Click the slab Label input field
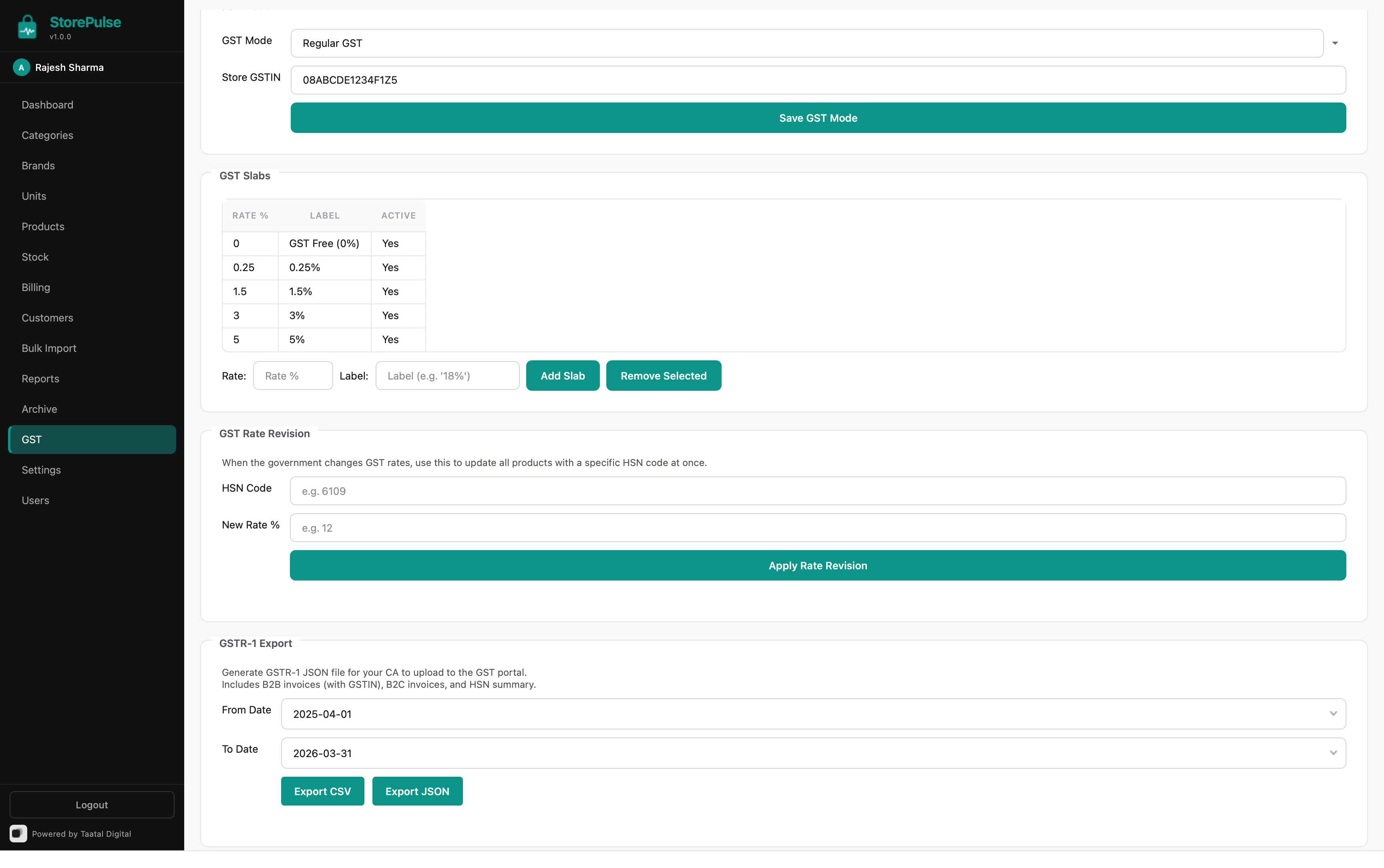Viewport: 1384px width, 868px height. (x=447, y=376)
